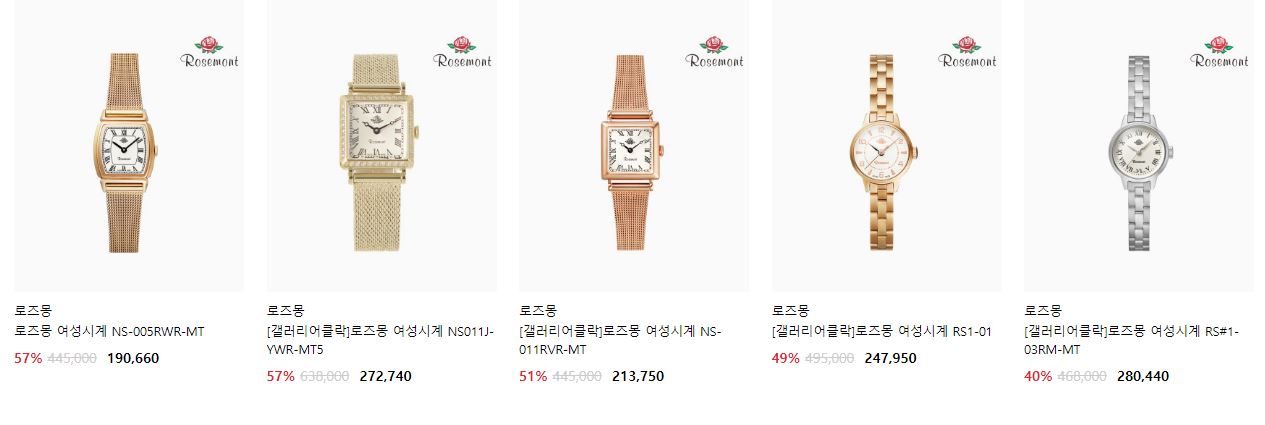This screenshot has height=425, width=1265.
Task: Click the sale price 272,740
Action: (x=385, y=376)
